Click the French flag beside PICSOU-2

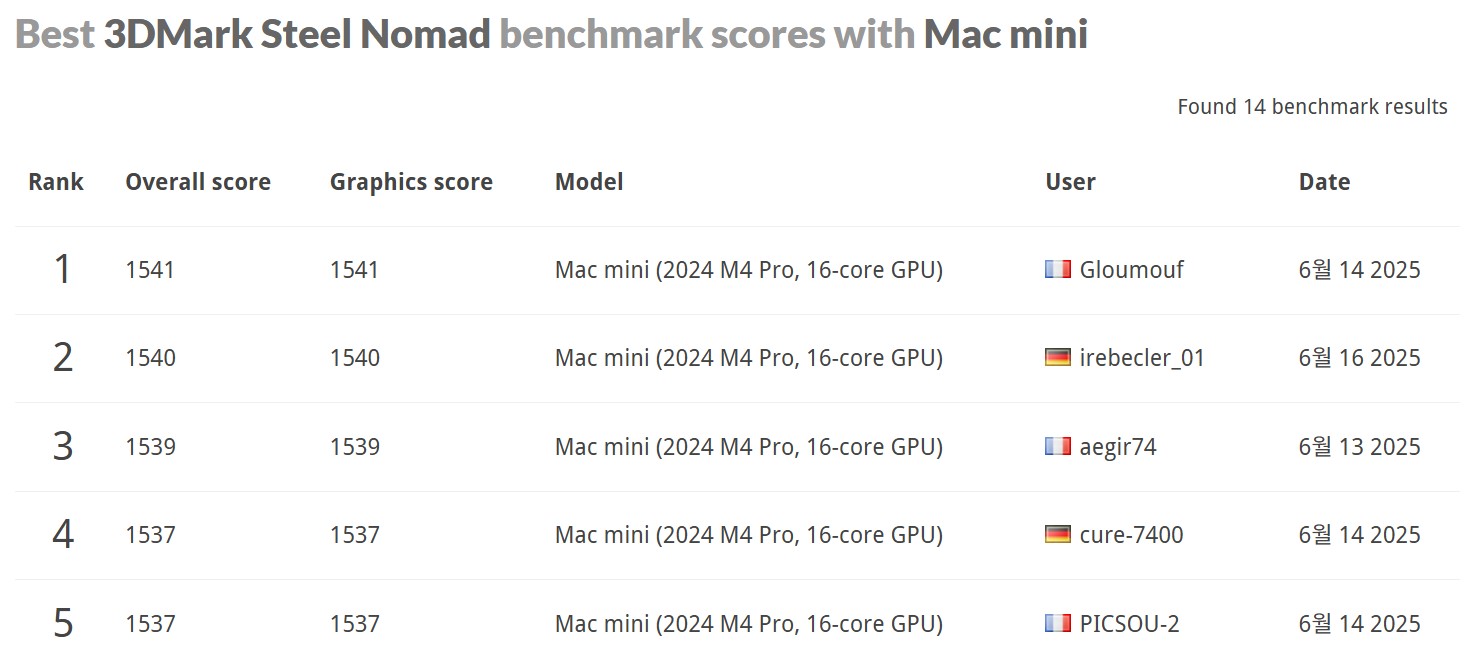click(1058, 623)
